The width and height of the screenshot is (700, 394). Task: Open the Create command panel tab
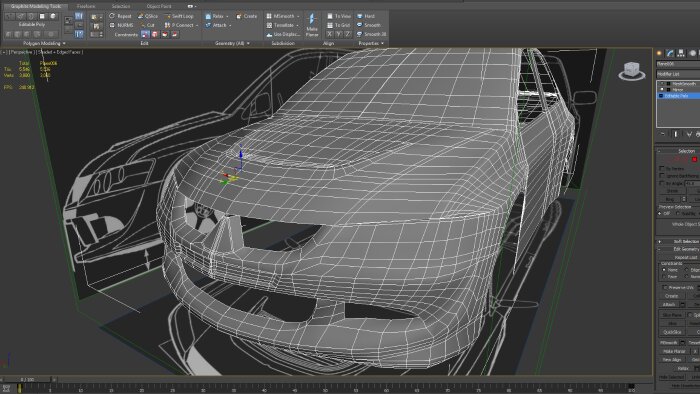(x=659, y=53)
